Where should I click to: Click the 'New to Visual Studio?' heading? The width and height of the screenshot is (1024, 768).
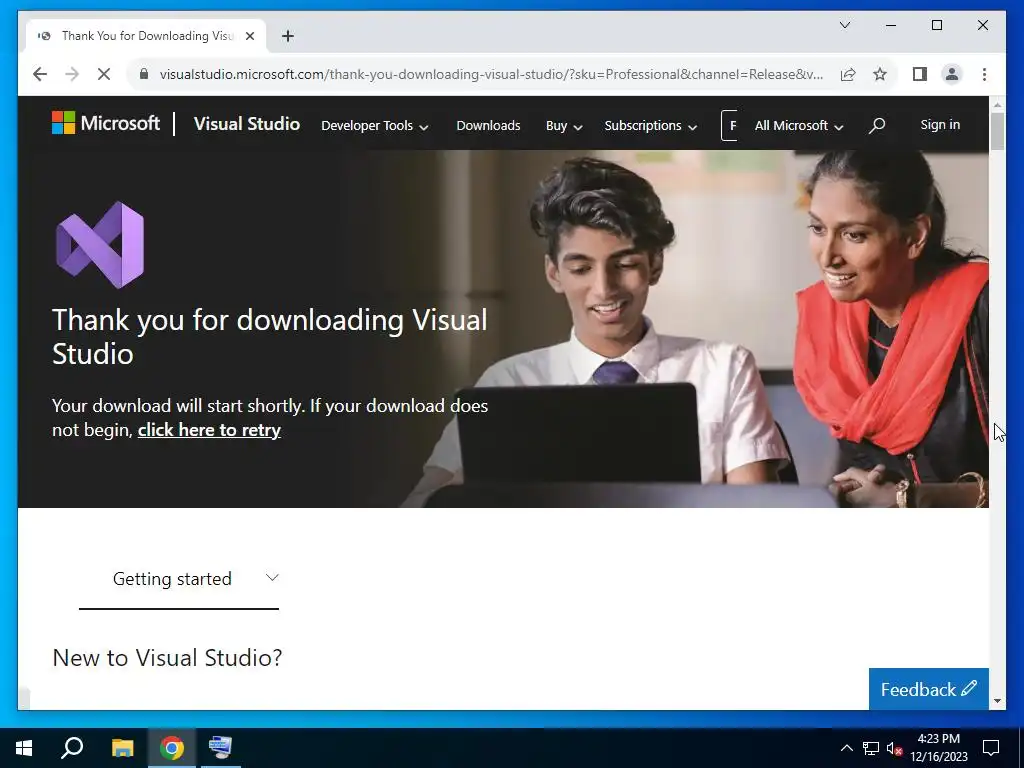(x=167, y=658)
